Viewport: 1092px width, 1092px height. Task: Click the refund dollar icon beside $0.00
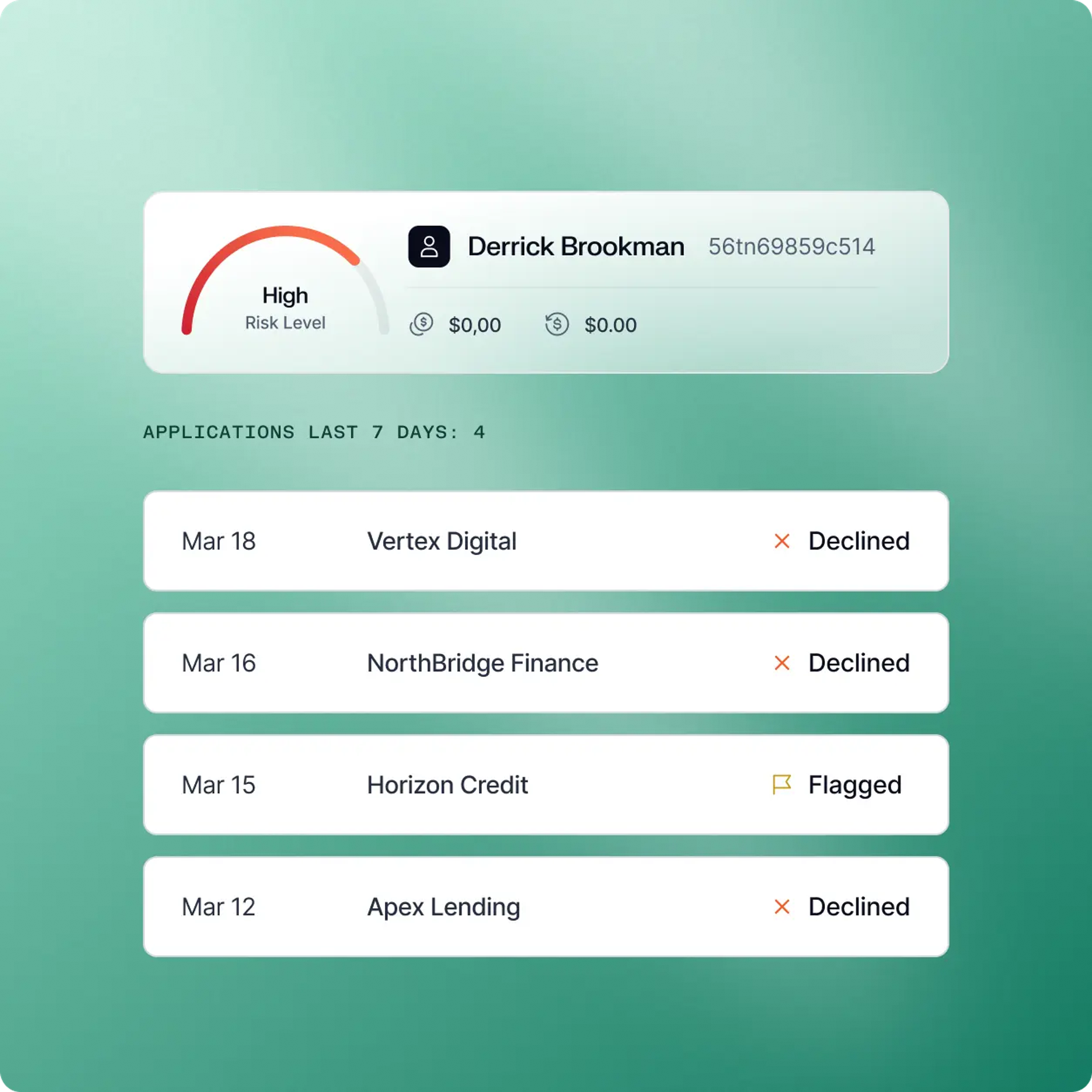pos(557,324)
